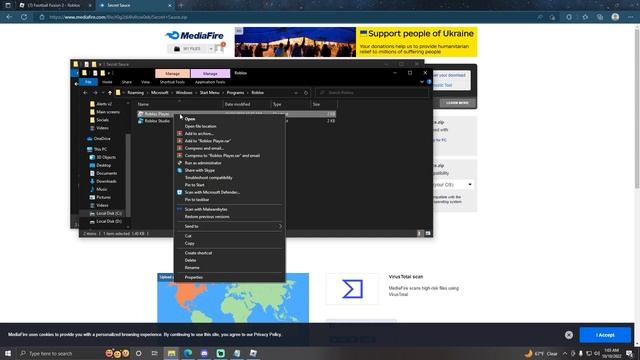Click the Explorer up-folder arrow
This screenshot has width=640, height=360.
click(x=110, y=93)
